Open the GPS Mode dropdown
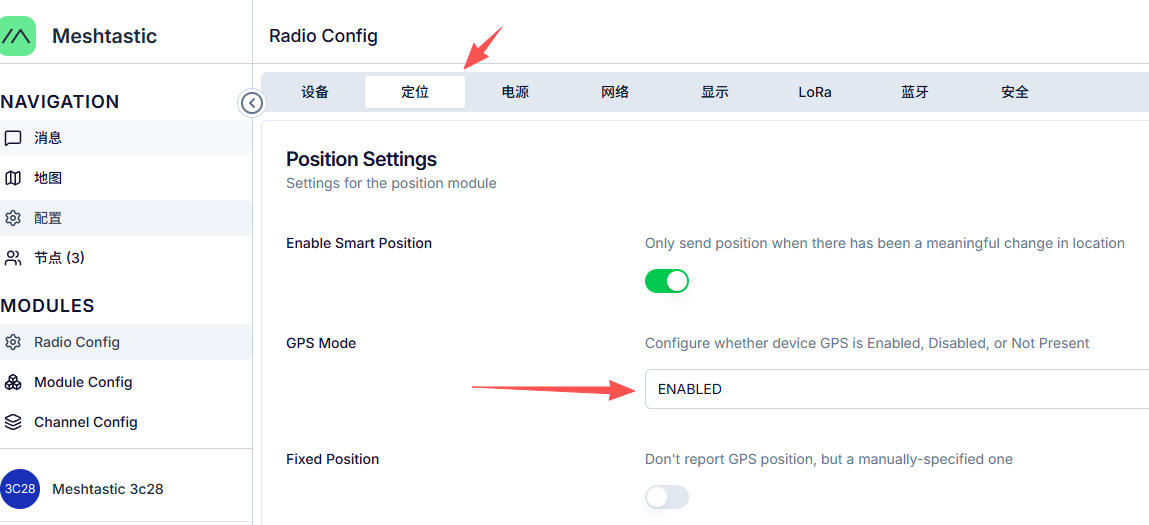Viewport: 1149px width, 525px height. 895,389
